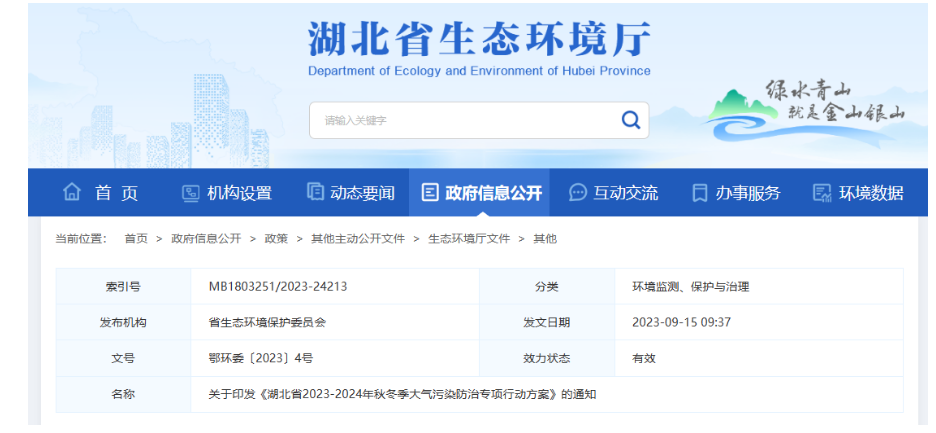The height and width of the screenshot is (433, 936).
Task: Go to 办事服务 section
Action: [x=747, y=193]
